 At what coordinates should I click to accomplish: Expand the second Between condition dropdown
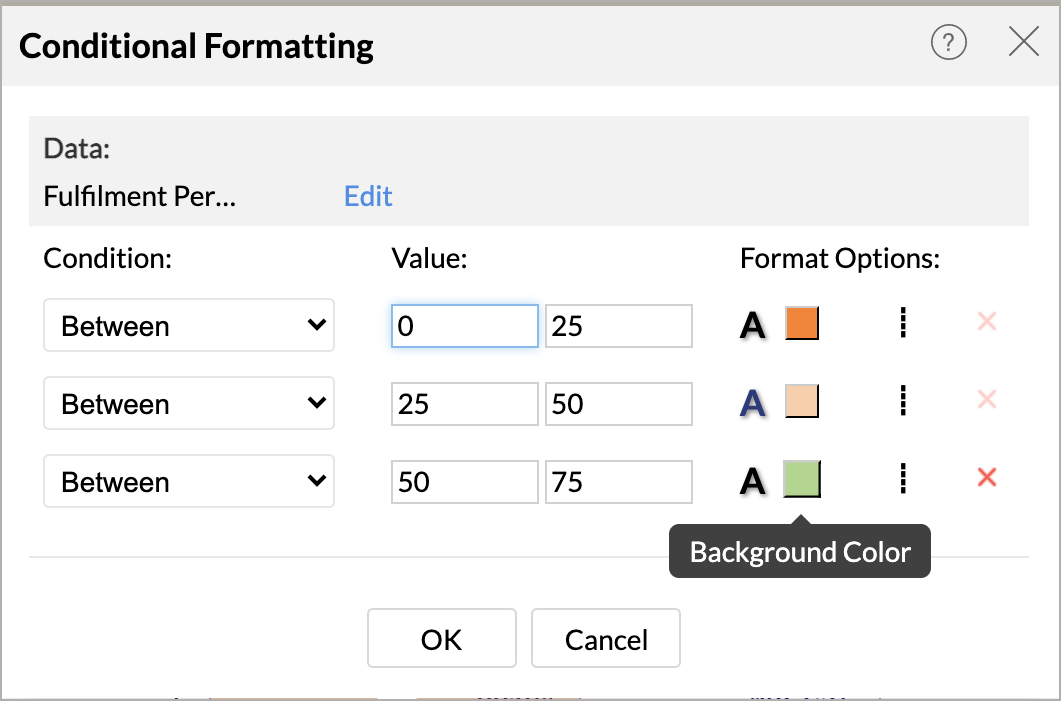[189, 404]
